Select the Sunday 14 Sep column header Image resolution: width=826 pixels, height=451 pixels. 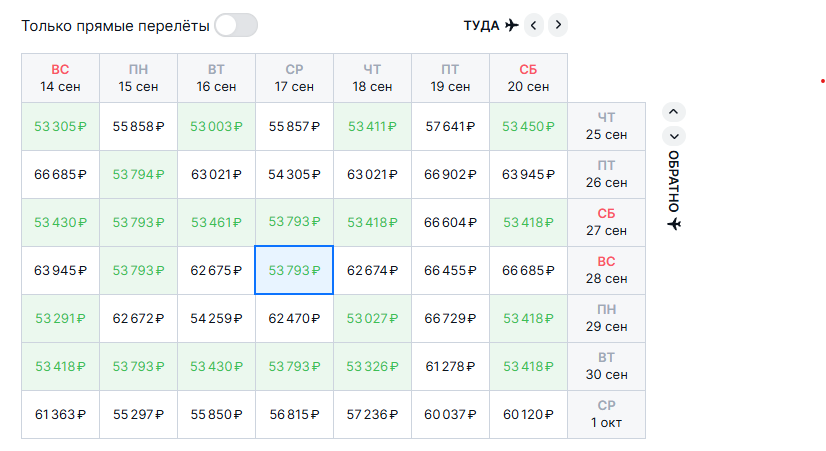point(60,77)
